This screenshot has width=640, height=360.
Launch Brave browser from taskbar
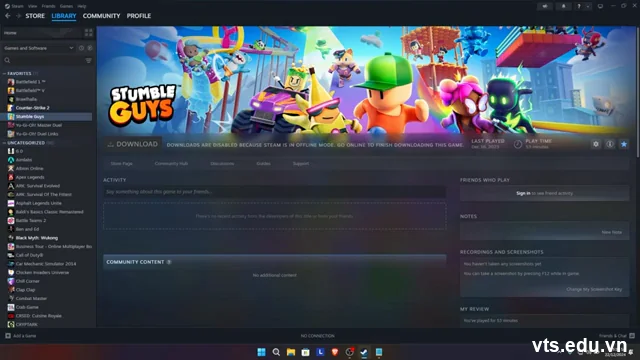[335, 352]
